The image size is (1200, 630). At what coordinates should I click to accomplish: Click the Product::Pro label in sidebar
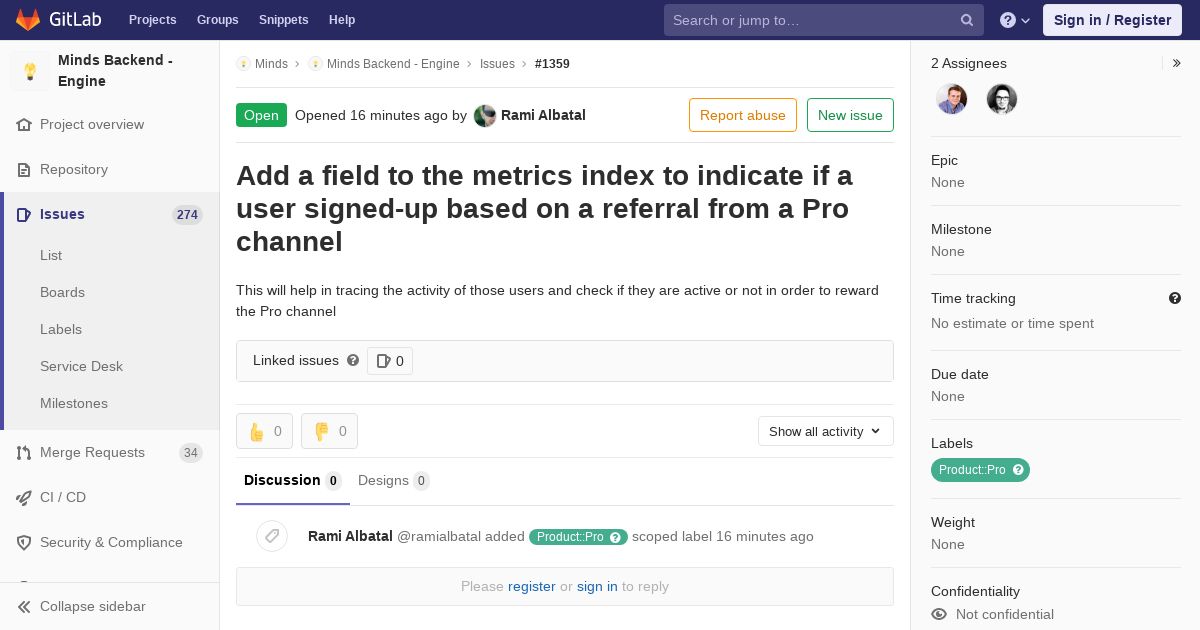pyautogui.click(x=972, y=470)
